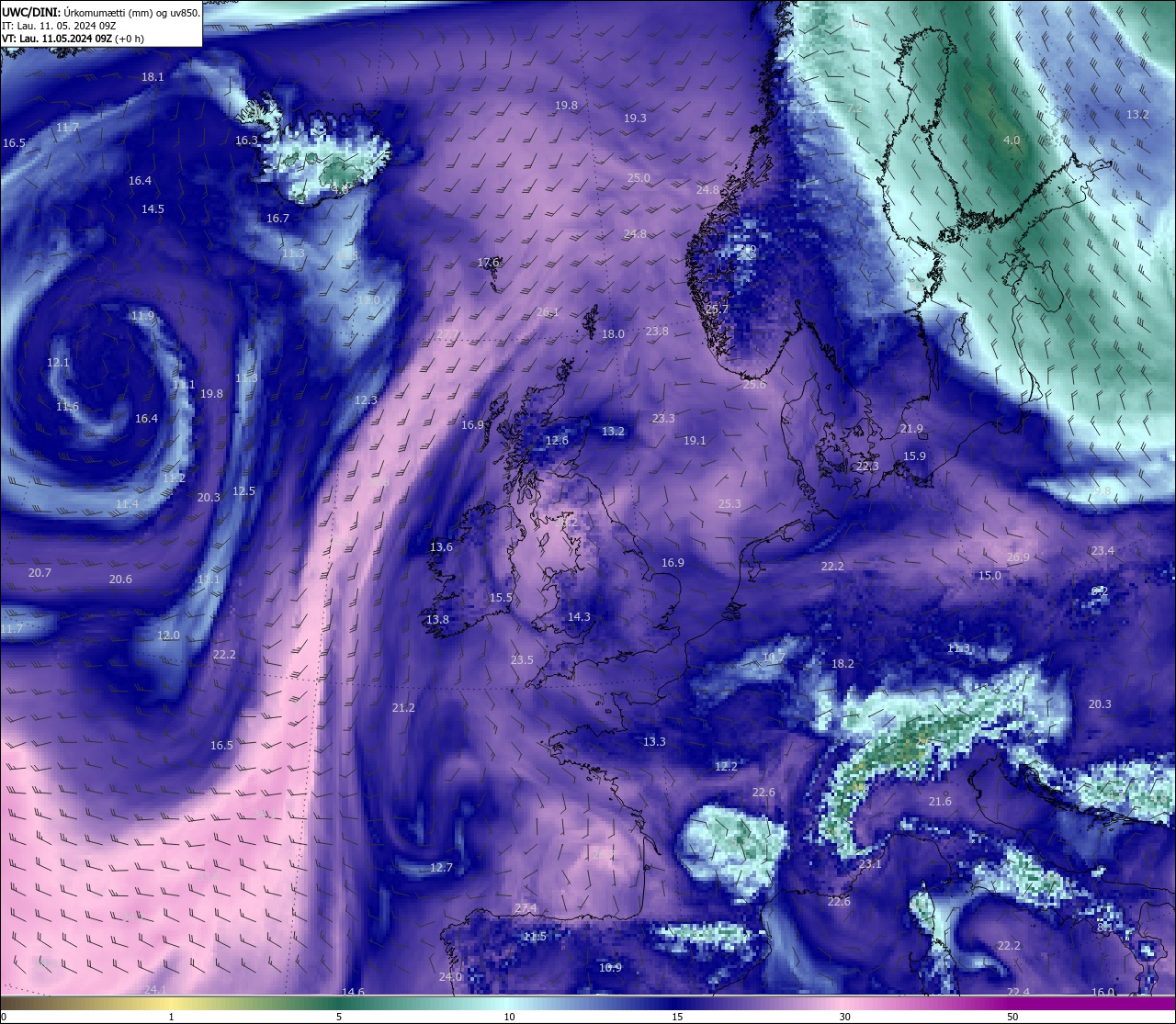Image resolution: width=1176 pixels, height=1024 pixels.
Task: Click the 17.6 value label
Action: (488, 263)
